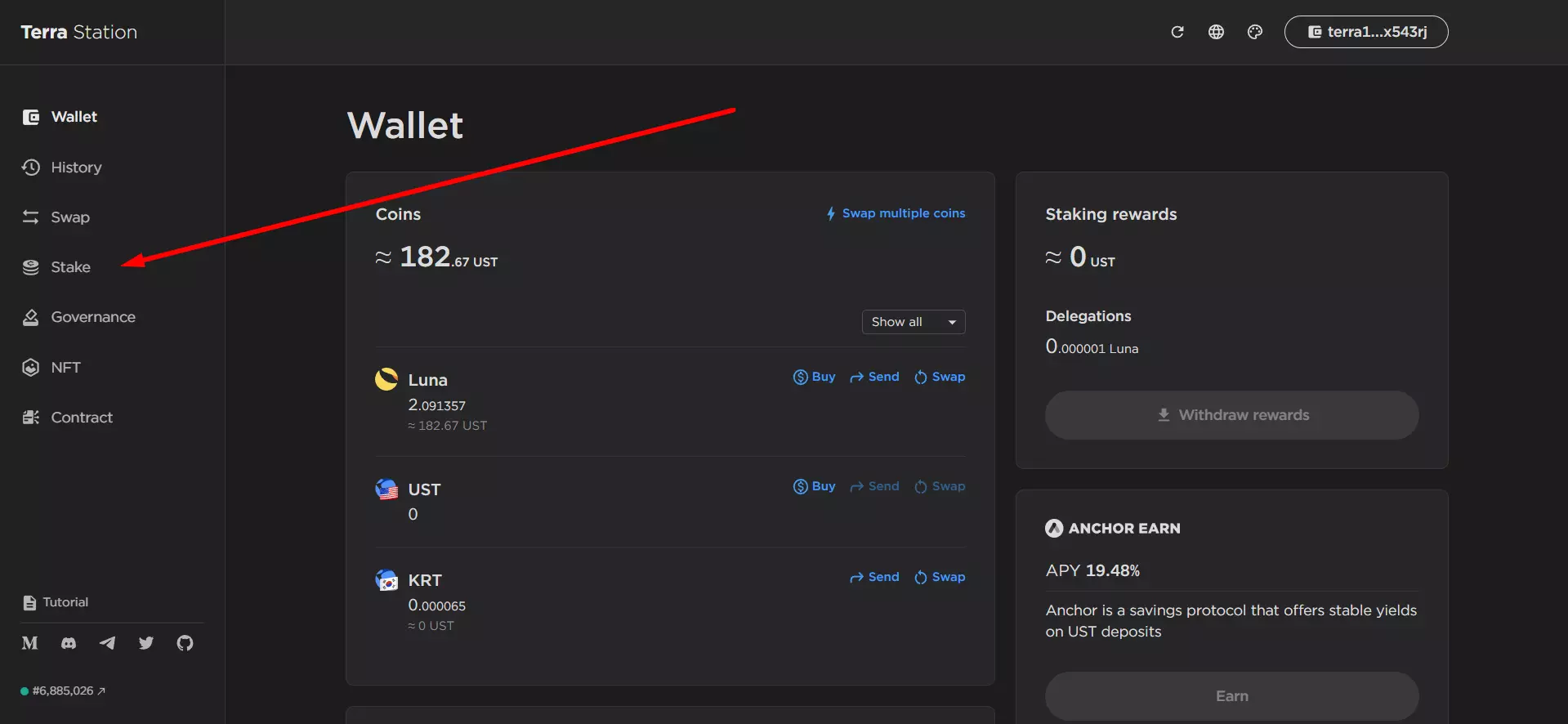The width and height of the screenshot is (1568, 724).
Task: Click the Earn button
Action: (1232, 696)
